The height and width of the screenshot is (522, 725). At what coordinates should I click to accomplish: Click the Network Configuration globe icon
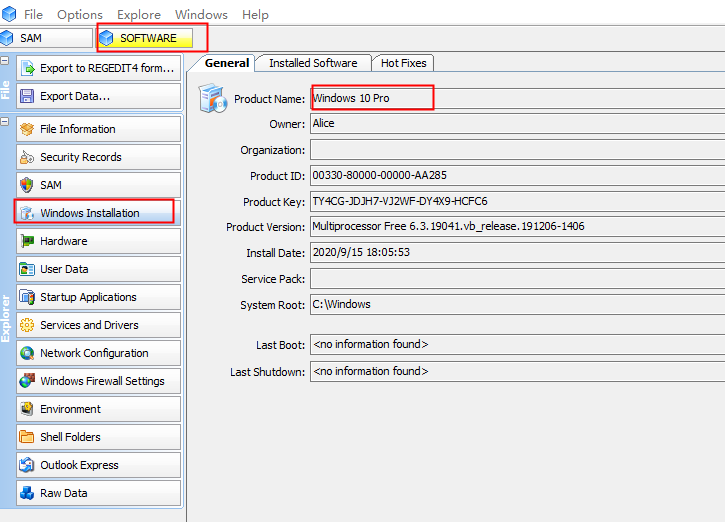pos(27,353)
